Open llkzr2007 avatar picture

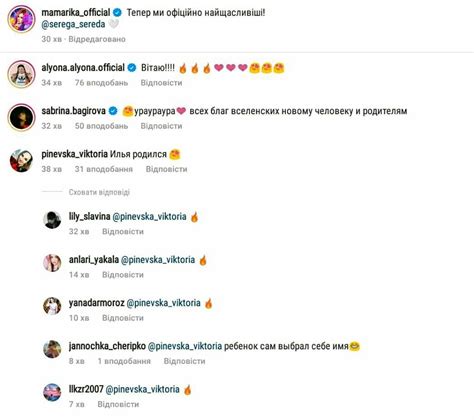52,392
